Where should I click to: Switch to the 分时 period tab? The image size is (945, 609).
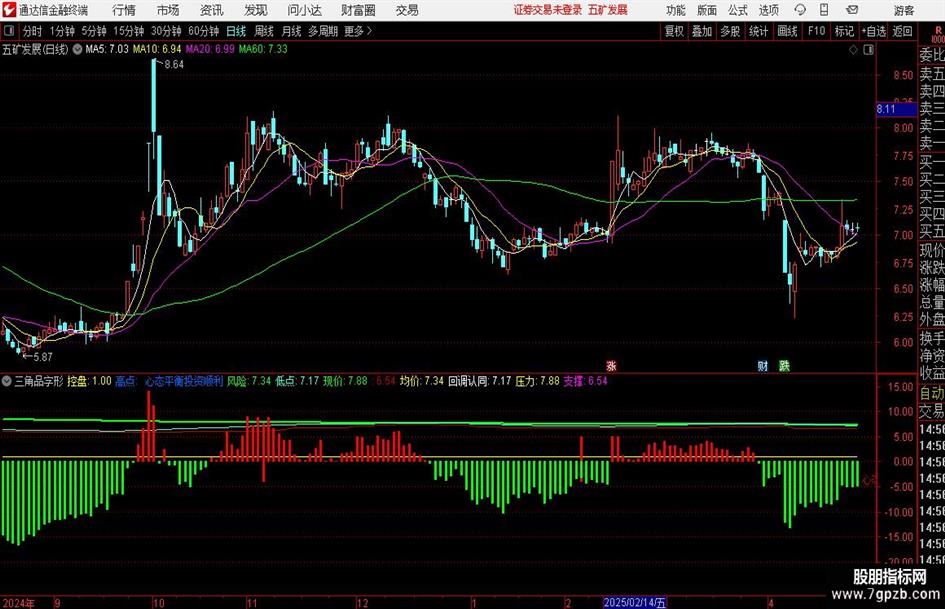coord(33,31)
